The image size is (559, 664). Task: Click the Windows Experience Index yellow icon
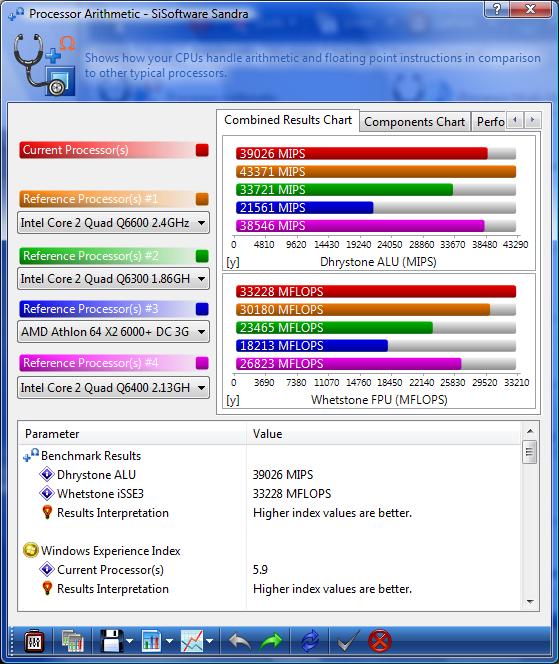click(30, 551)
